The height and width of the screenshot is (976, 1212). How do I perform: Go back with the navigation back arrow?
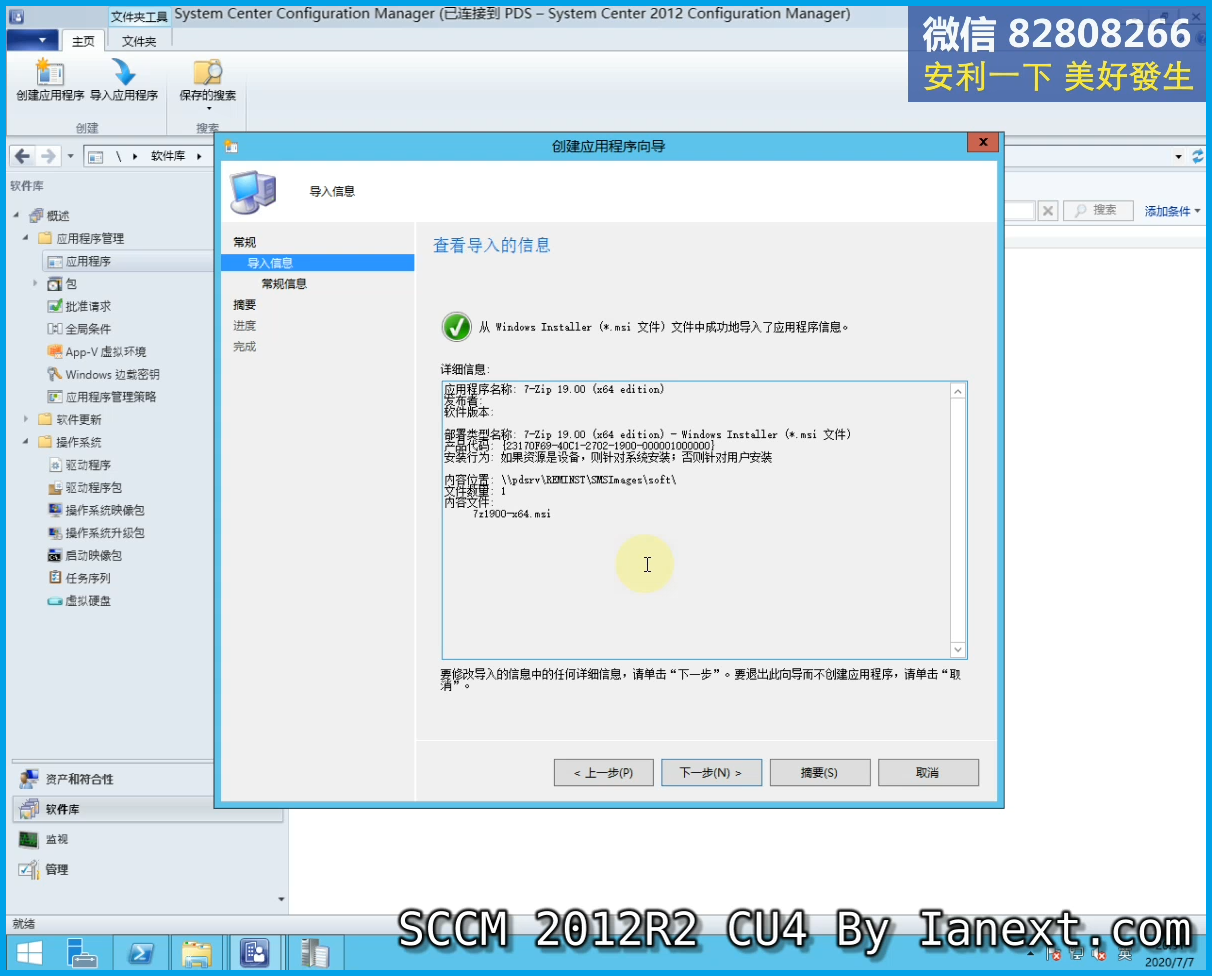point(22,156)
